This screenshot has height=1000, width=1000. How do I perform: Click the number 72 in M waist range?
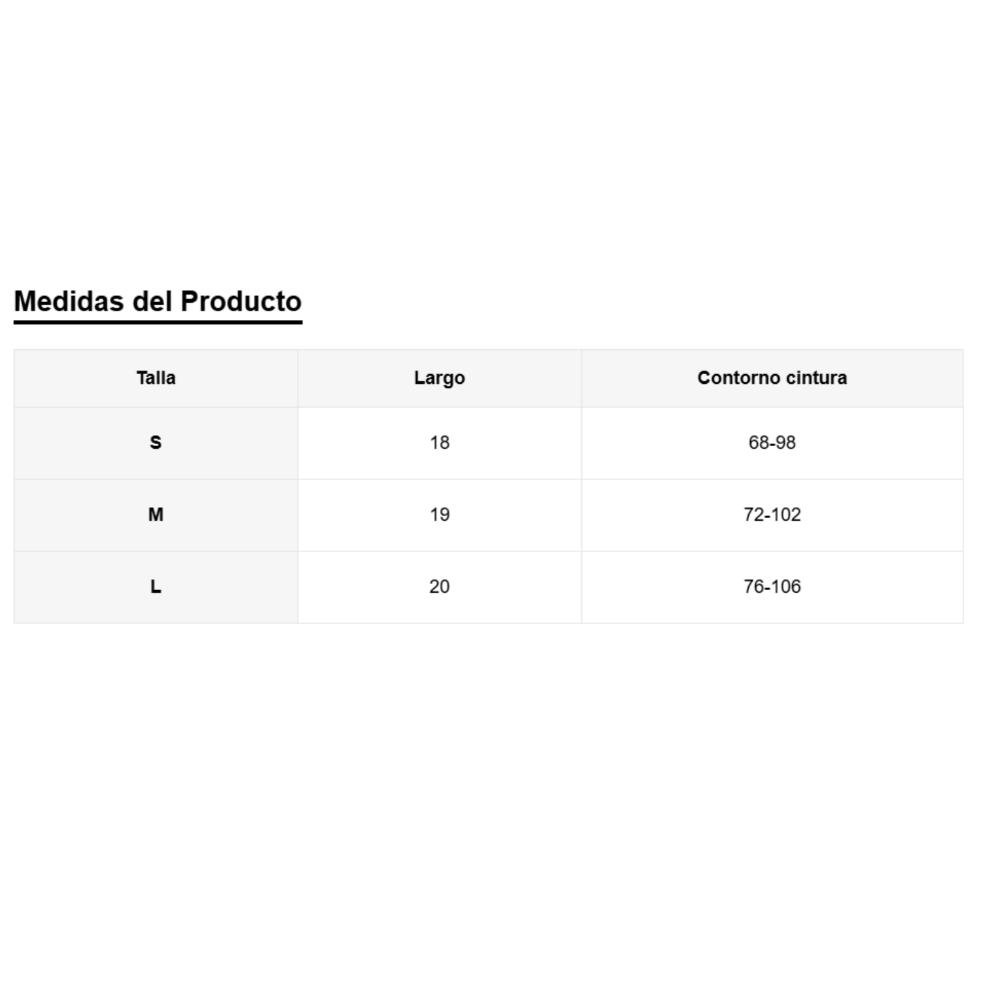tap(754, 515)
